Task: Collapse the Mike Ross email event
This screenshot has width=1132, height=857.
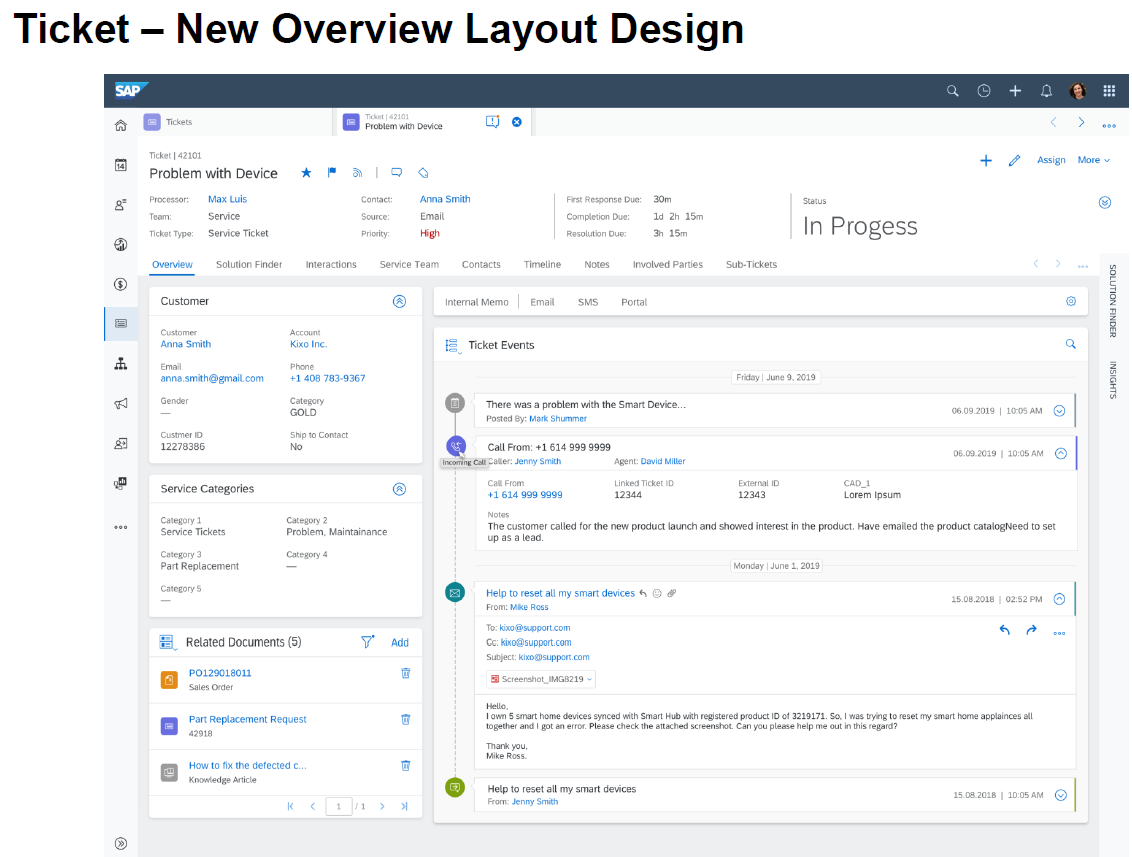Action: 1059,599
